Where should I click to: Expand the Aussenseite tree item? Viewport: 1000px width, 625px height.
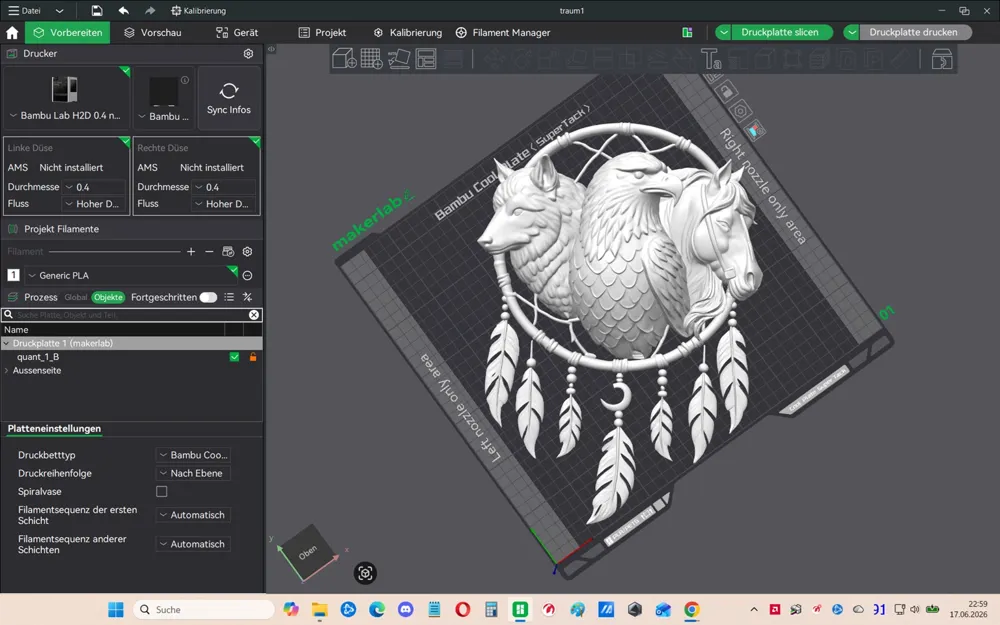point(6,371)
